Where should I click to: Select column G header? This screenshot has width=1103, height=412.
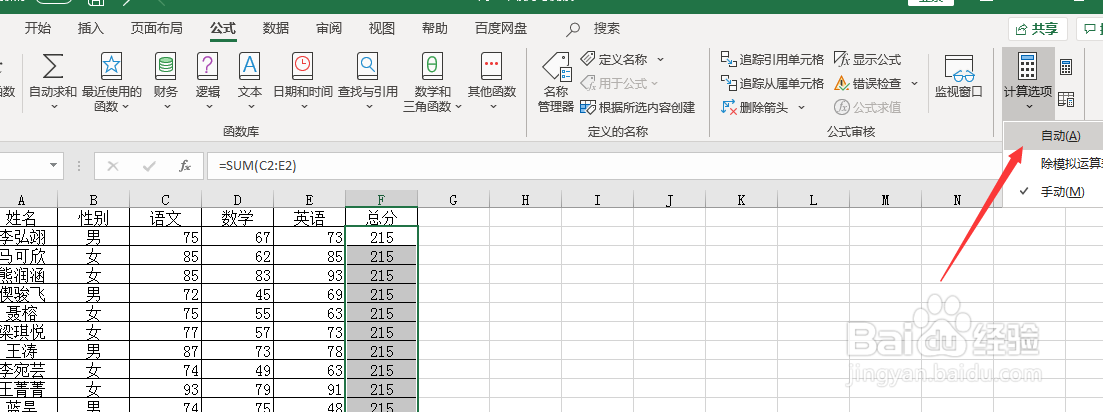tap(454, 200)
